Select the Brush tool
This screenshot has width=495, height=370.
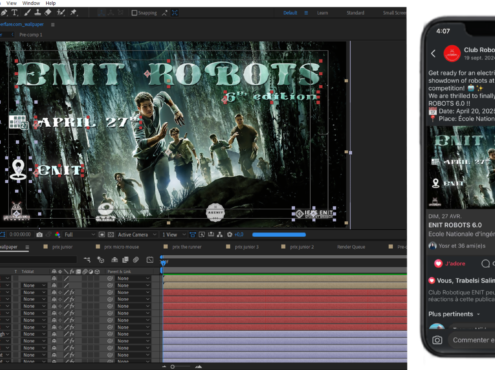(28, 13)
